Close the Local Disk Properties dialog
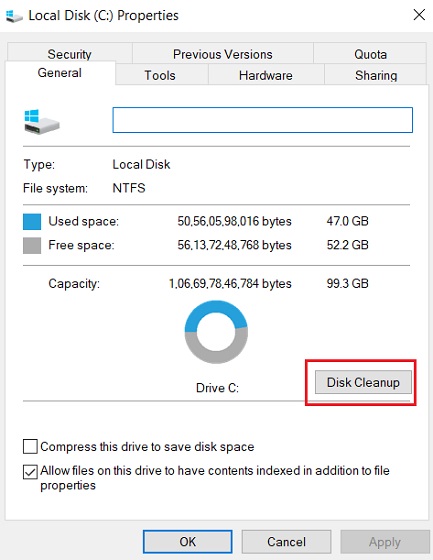This screenshot has height=560, width=433. (419, 15)
